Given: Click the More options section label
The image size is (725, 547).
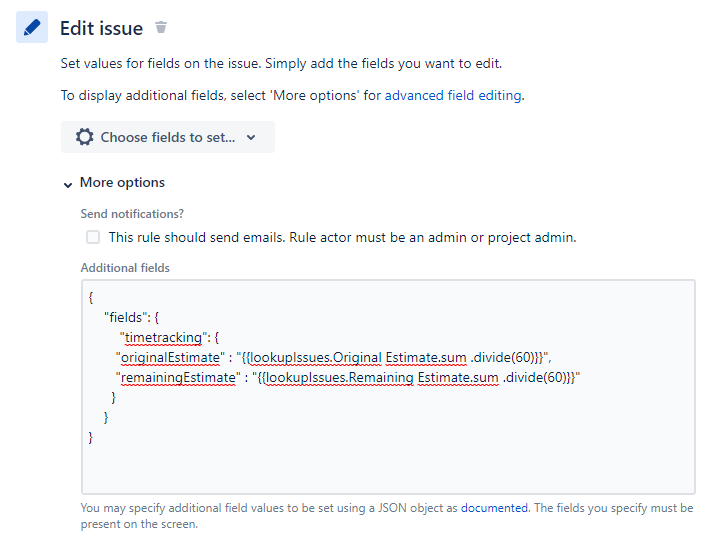Looking at the screenshot, I should tap(122, 182).
